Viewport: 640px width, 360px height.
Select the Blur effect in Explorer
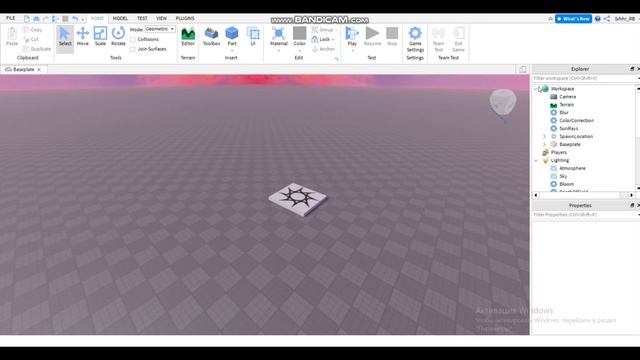tap(564, 112)
